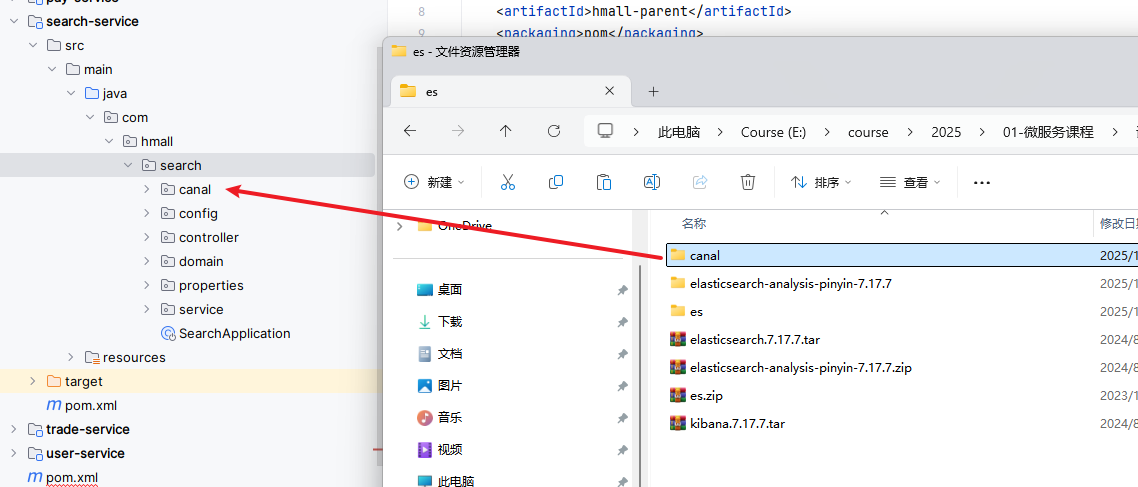Expand the controller package
The width and height of the screenshot is (1138, 487).
pyautogui.click(x=147, y=237)
